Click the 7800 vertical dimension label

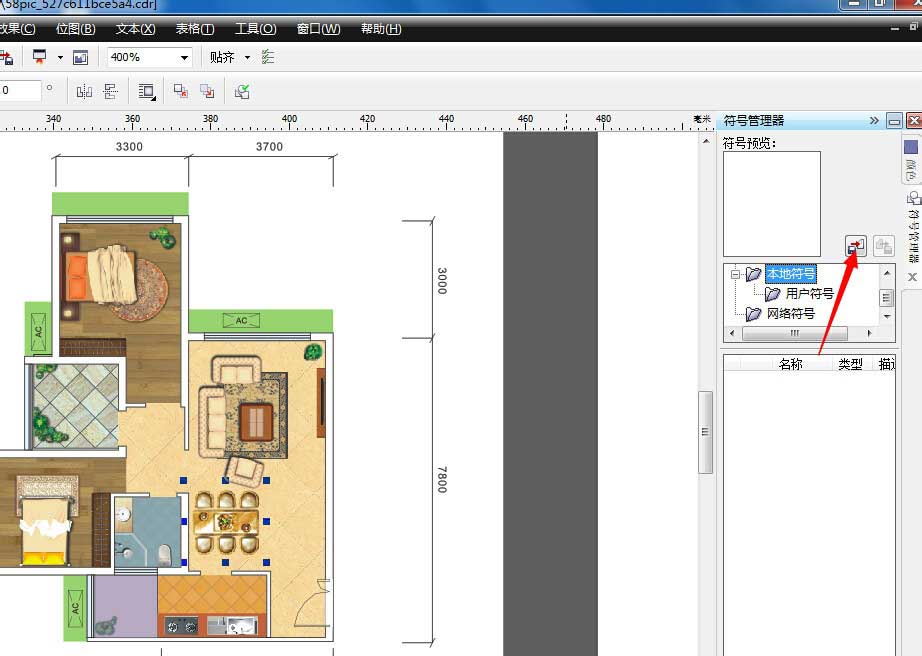443,480
